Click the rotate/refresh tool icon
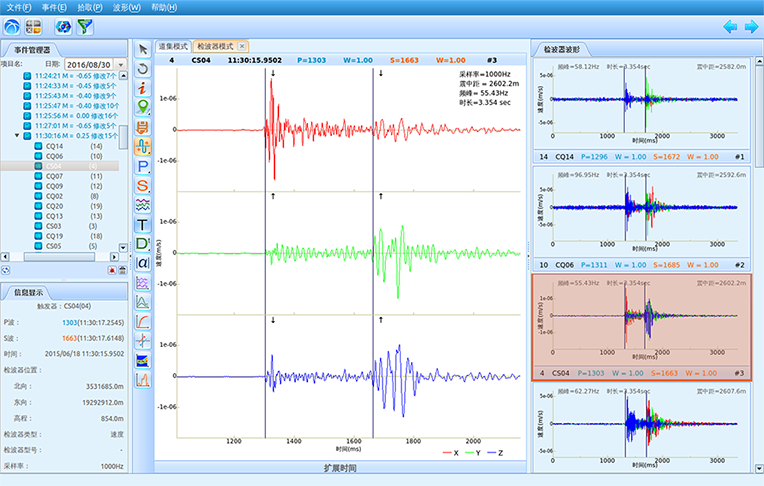The image size is (764, 486). [x=143, y=68]
